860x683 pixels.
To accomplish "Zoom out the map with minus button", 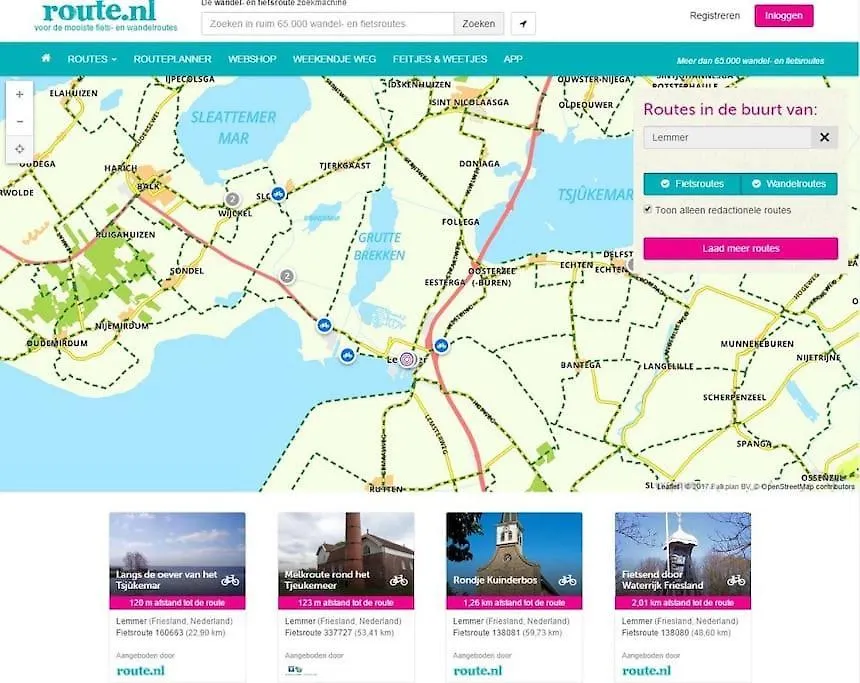I will (x=20, y=121).
